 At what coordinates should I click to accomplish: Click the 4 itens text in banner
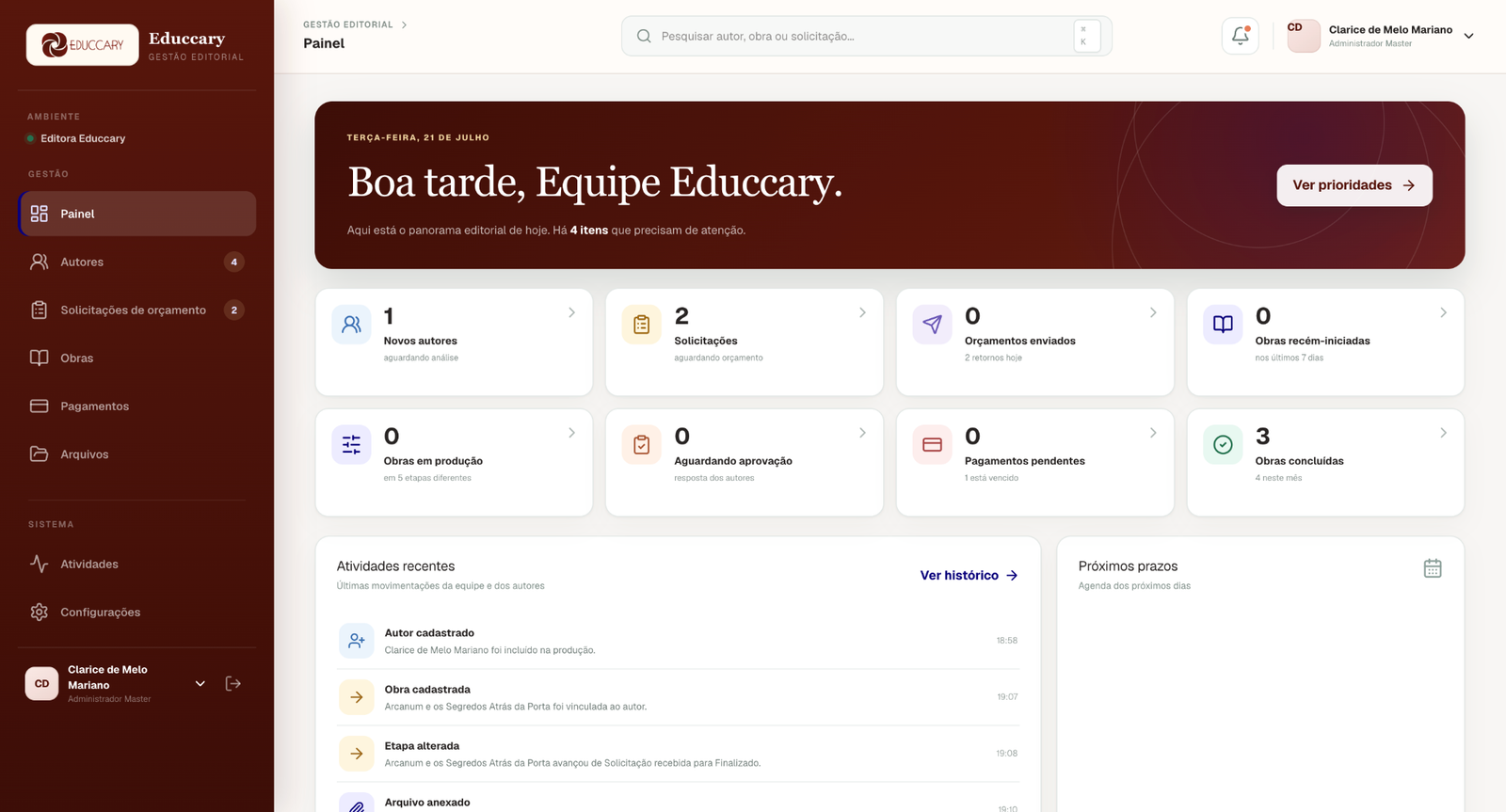(589, 231)
